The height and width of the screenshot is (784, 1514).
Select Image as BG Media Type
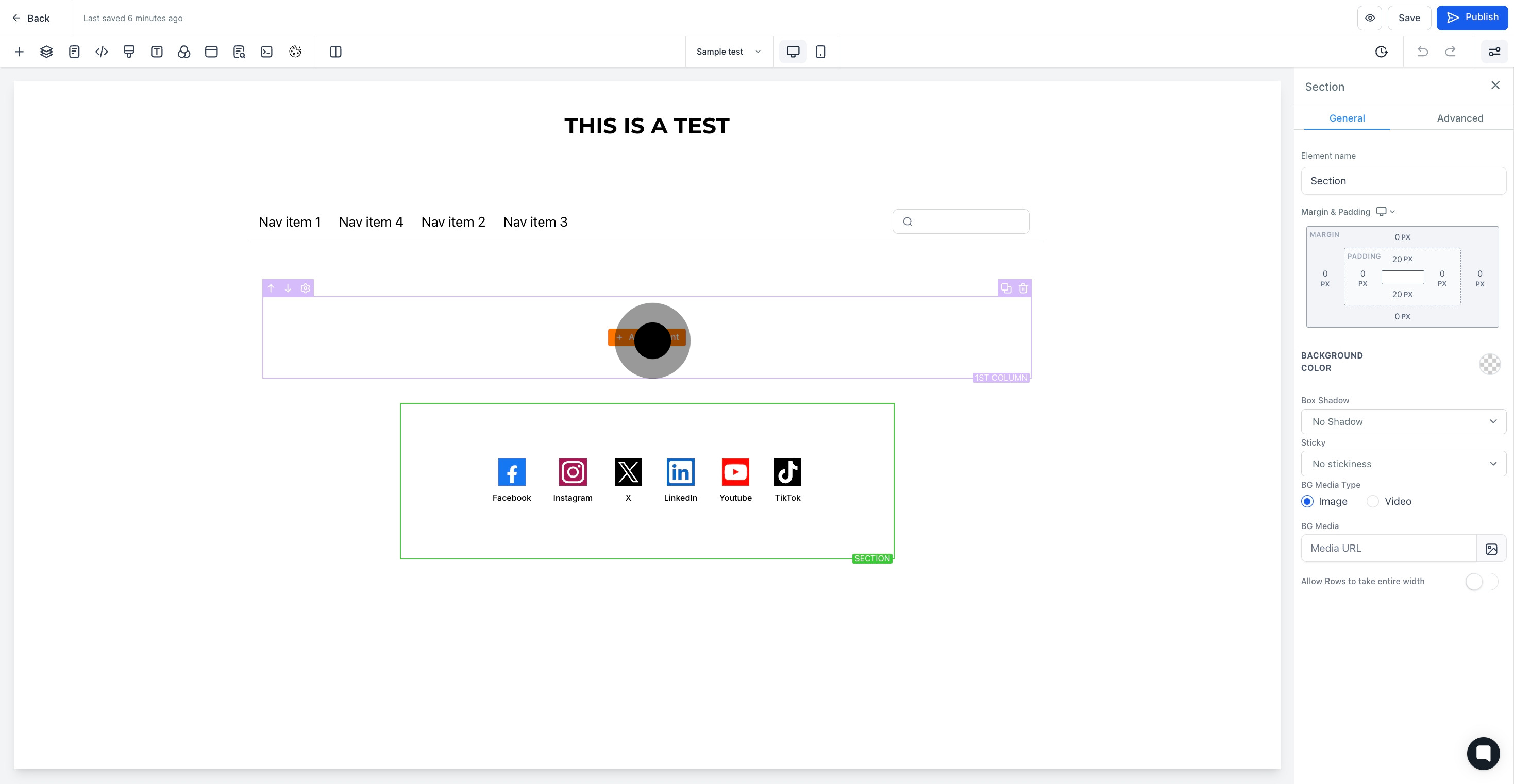[1307, 501]
